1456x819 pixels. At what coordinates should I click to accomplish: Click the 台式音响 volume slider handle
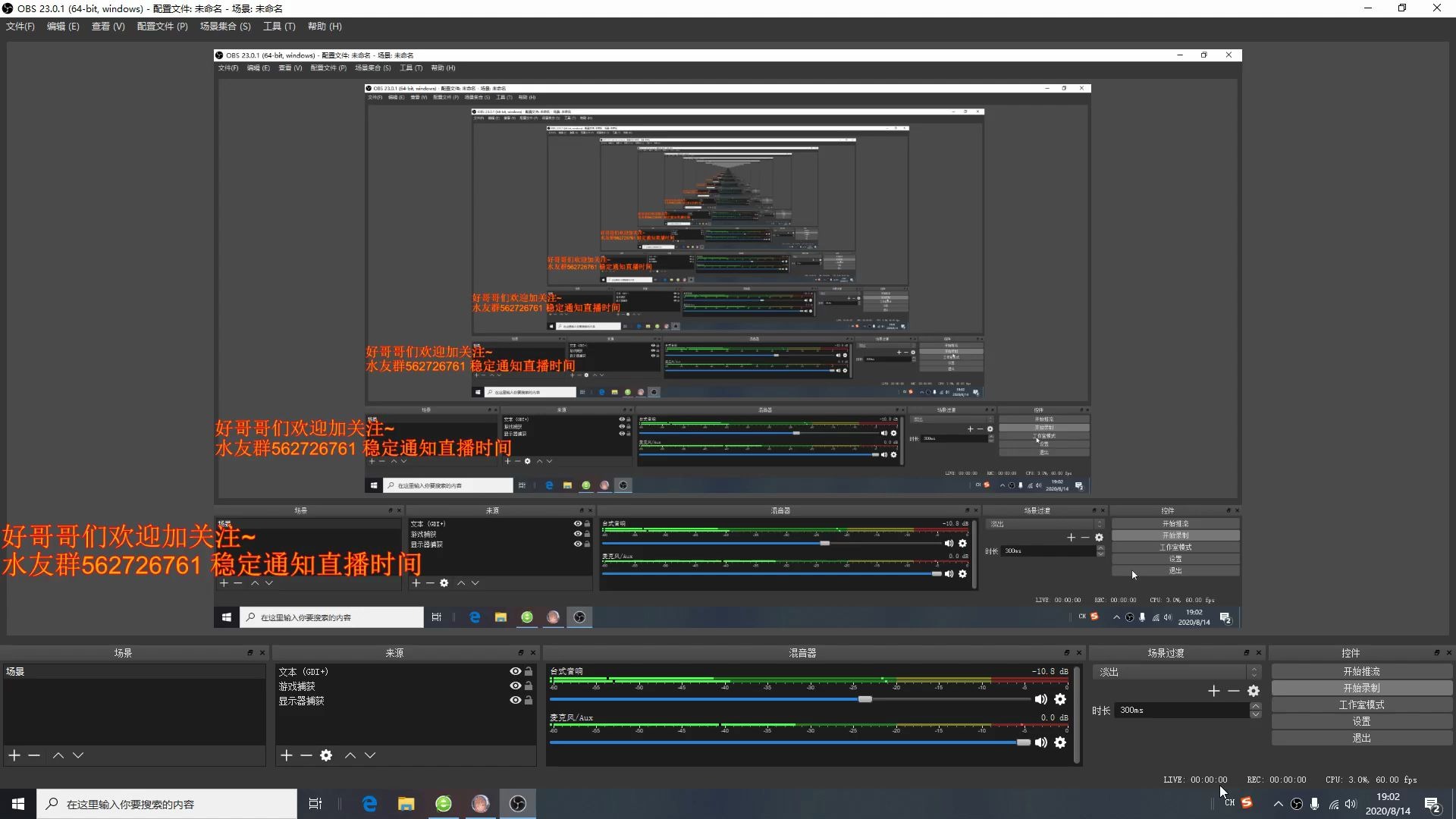864,699
